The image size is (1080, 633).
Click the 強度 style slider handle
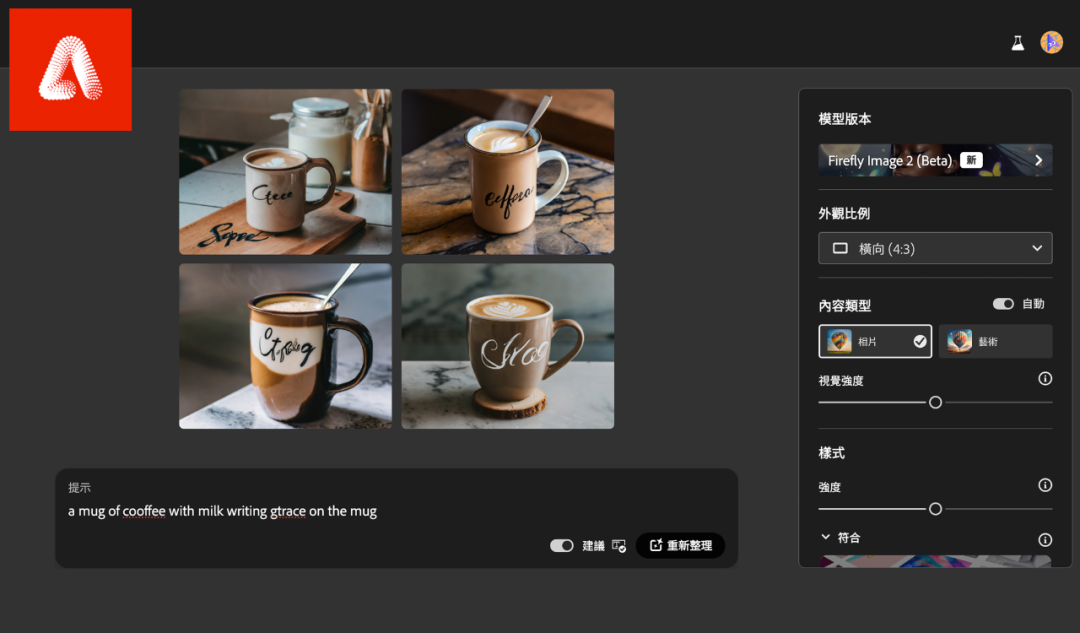click(x=935, y=509)
